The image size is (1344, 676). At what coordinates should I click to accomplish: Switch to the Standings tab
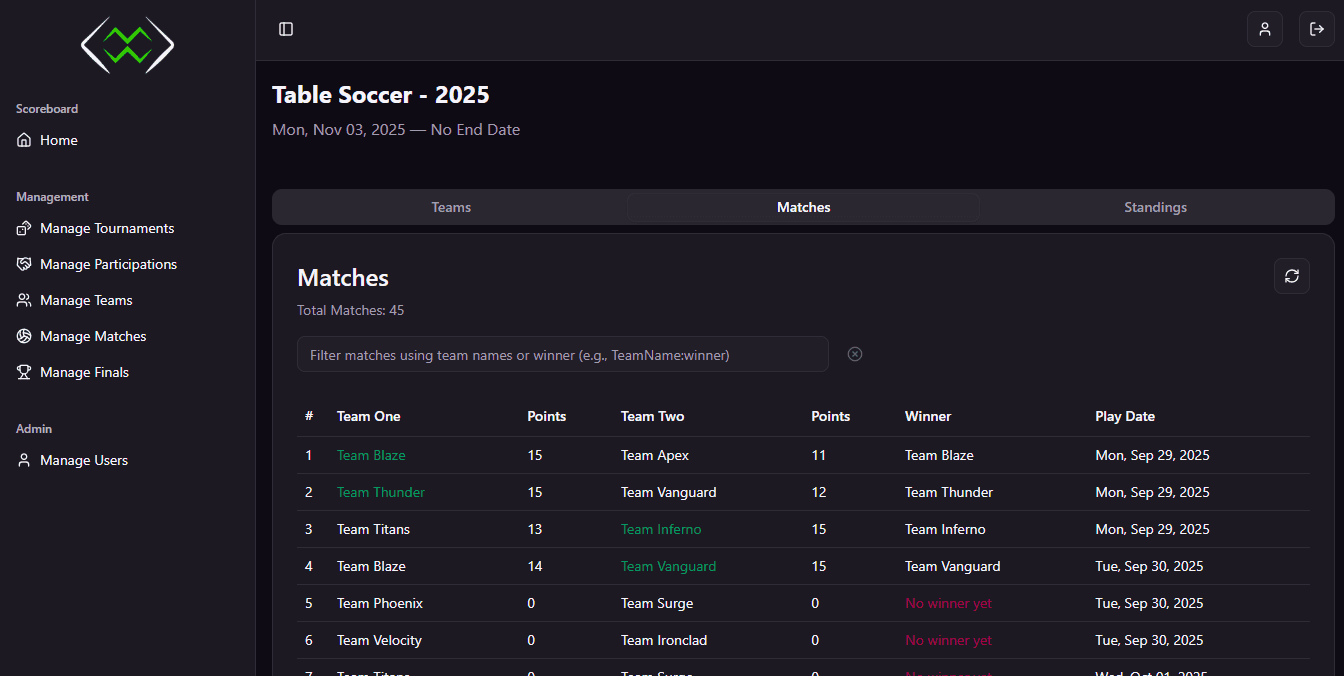click(x=1155, y=207)
